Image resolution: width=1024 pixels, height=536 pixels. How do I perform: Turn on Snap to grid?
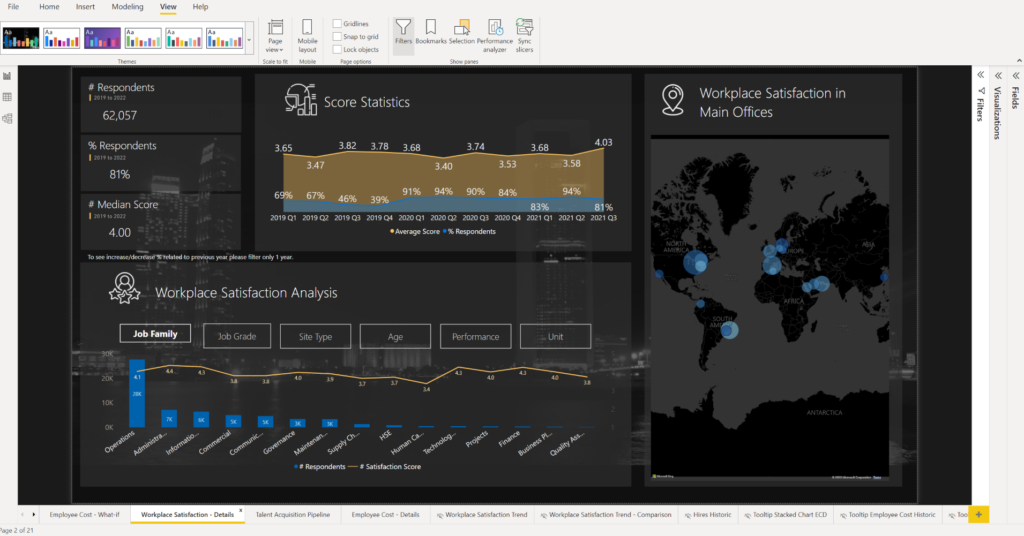(337, 36)
